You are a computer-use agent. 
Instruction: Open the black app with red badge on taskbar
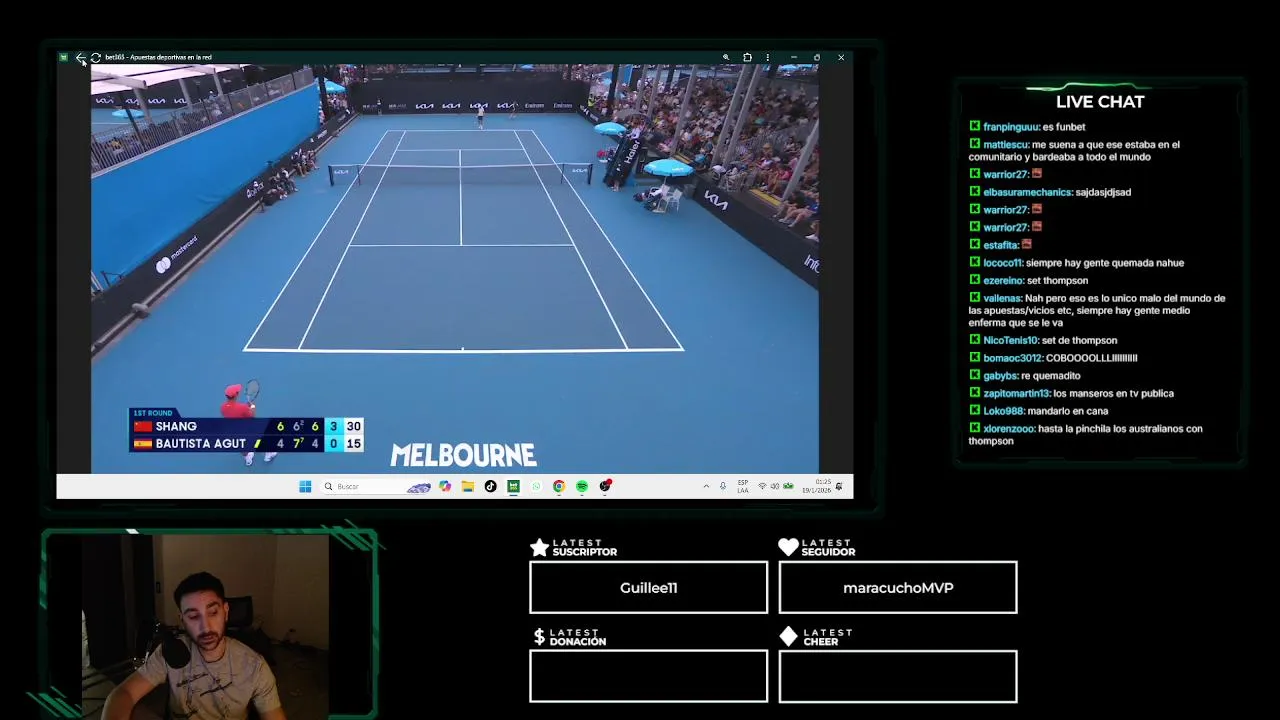(x=605, y=486)
